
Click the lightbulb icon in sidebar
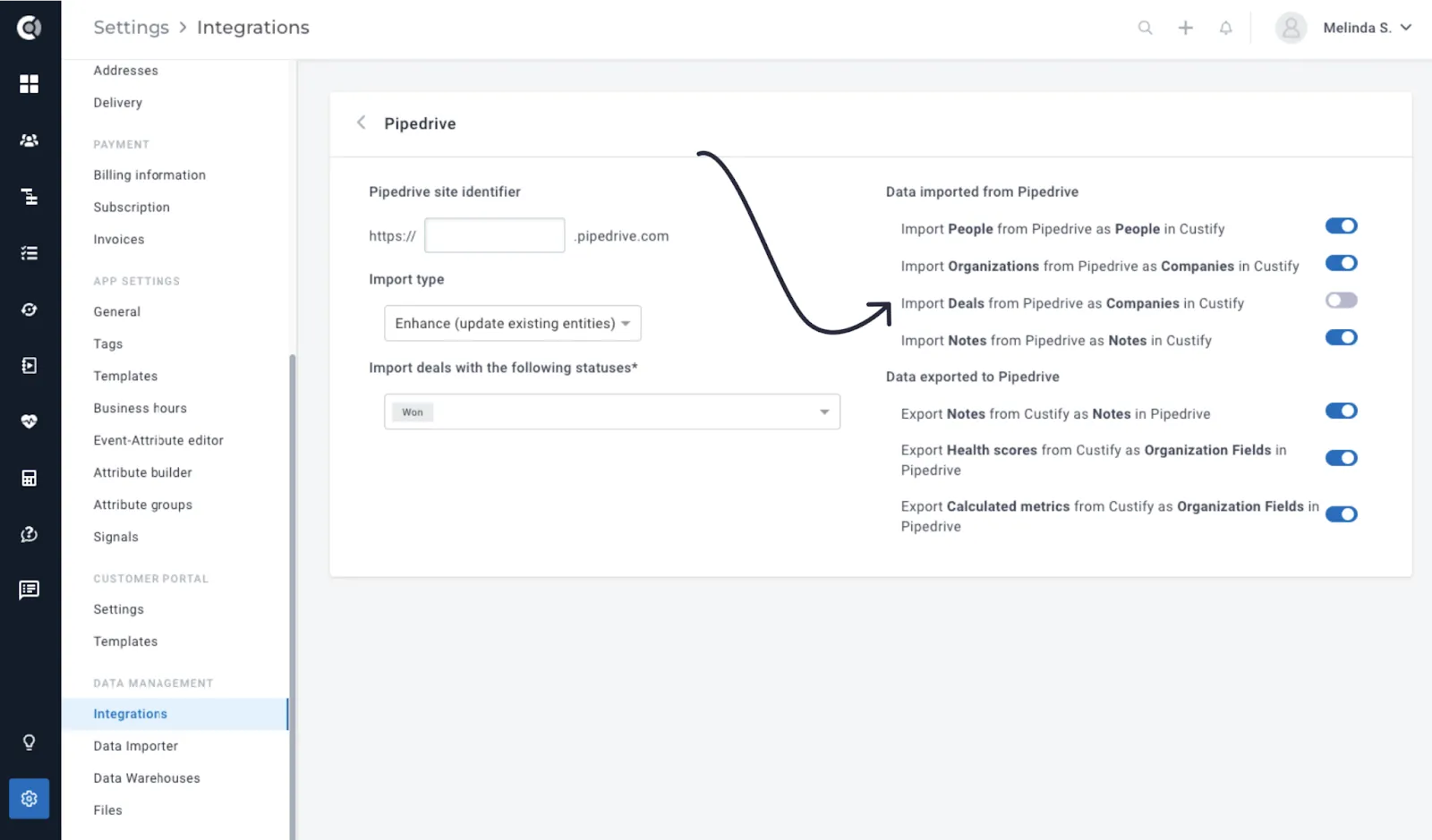30,742
